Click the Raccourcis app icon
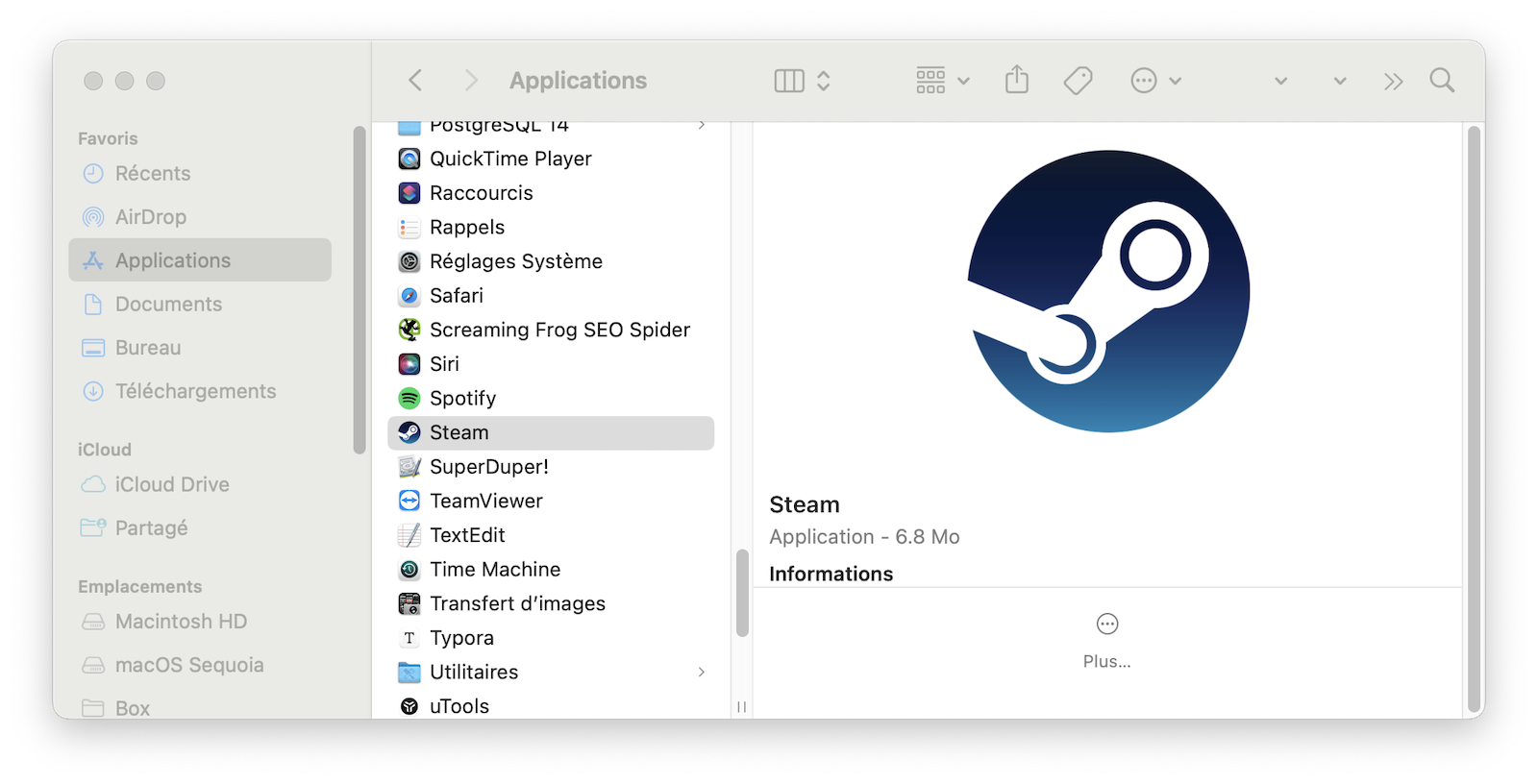 pyautogui.click(x=409, y=193)
